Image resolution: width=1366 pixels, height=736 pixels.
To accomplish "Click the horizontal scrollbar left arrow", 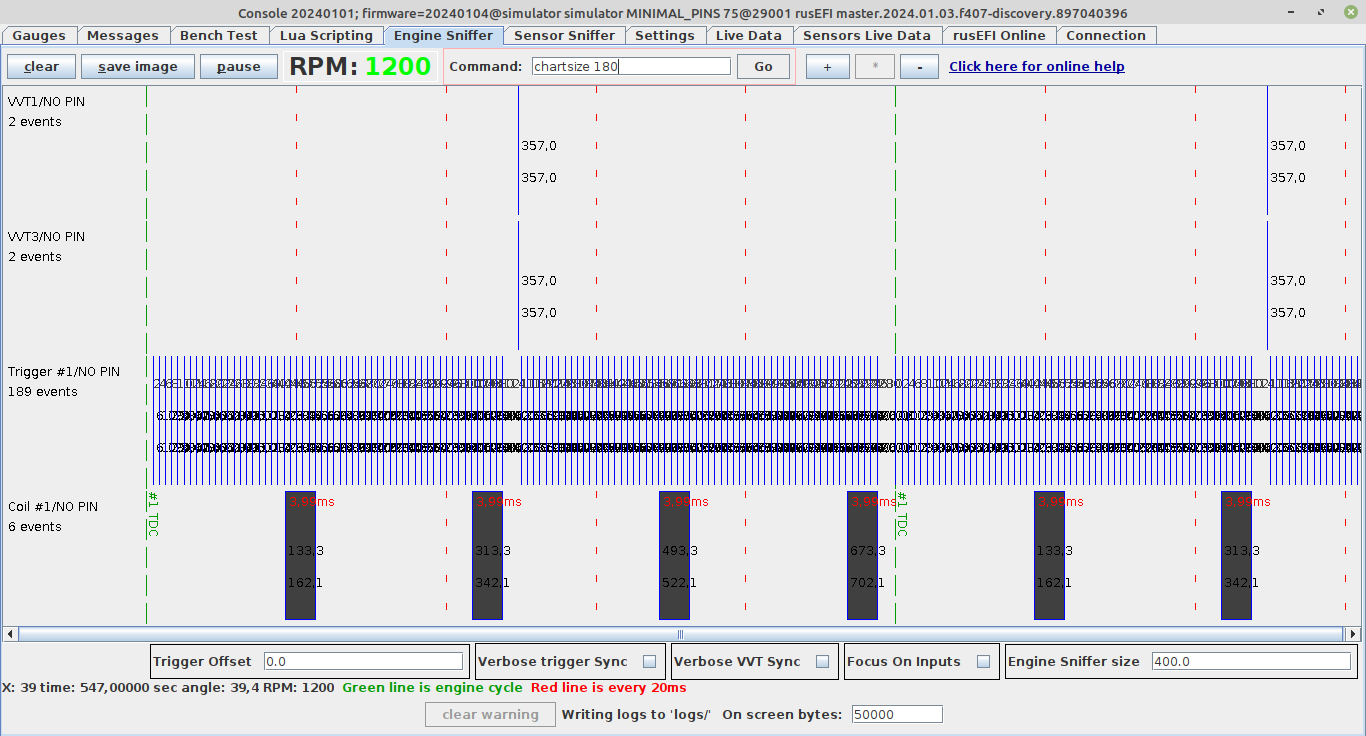I will (10, 634).
